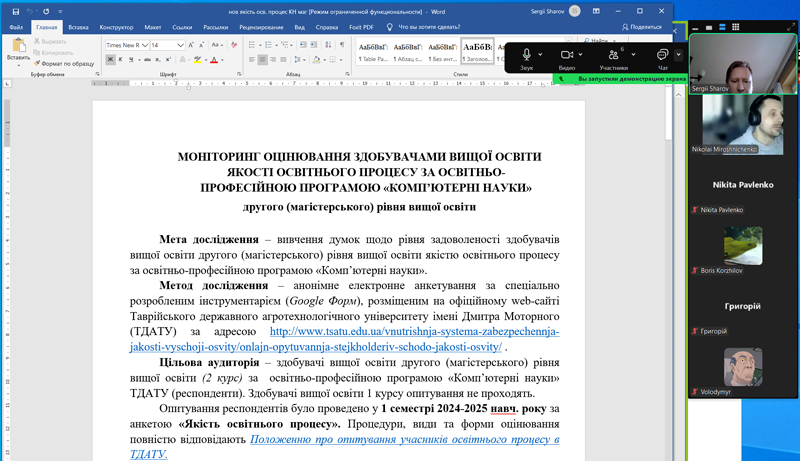Click the Save icon in quick access toolbar

[14, 10]
